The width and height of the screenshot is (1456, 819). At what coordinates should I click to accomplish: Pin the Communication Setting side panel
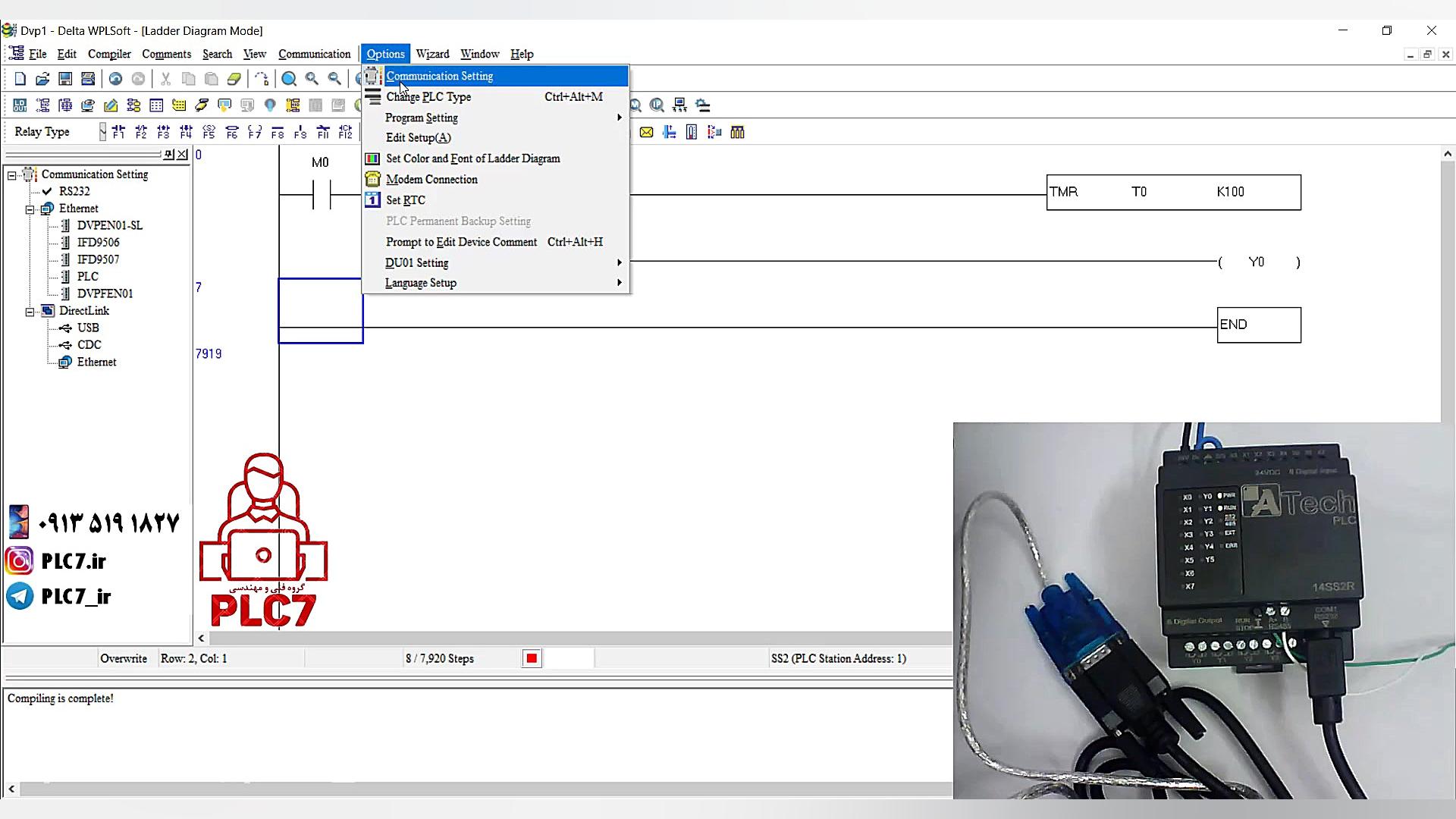pyautogui.click(x=168, y=155)
